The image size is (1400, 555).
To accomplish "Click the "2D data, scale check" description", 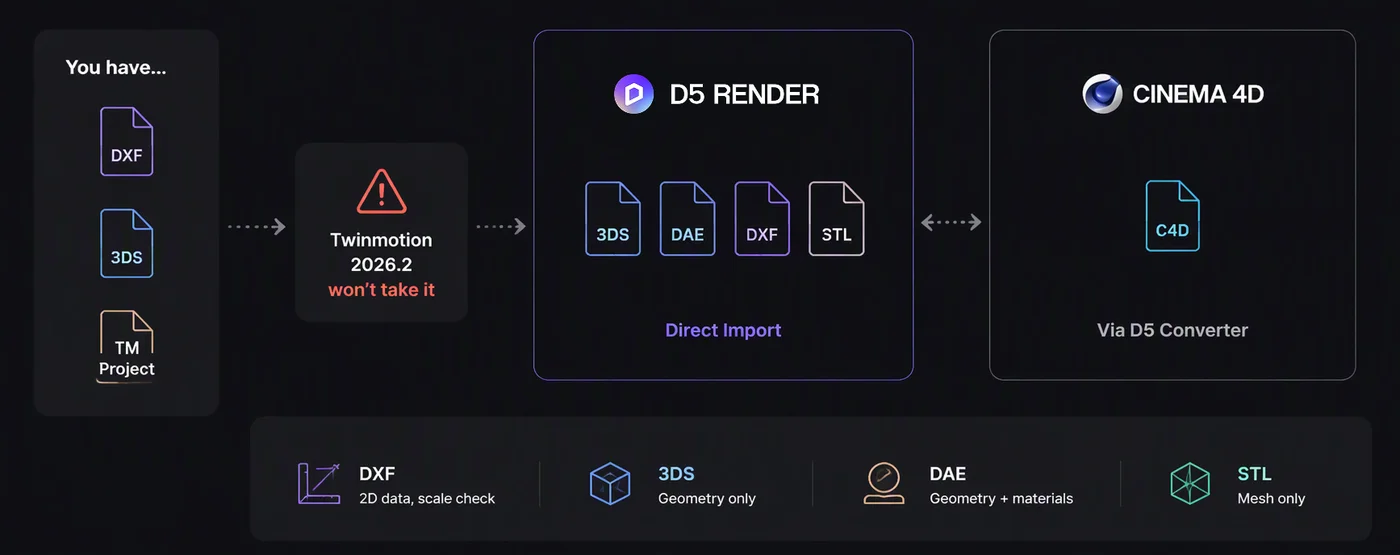I will pos(427,498).
